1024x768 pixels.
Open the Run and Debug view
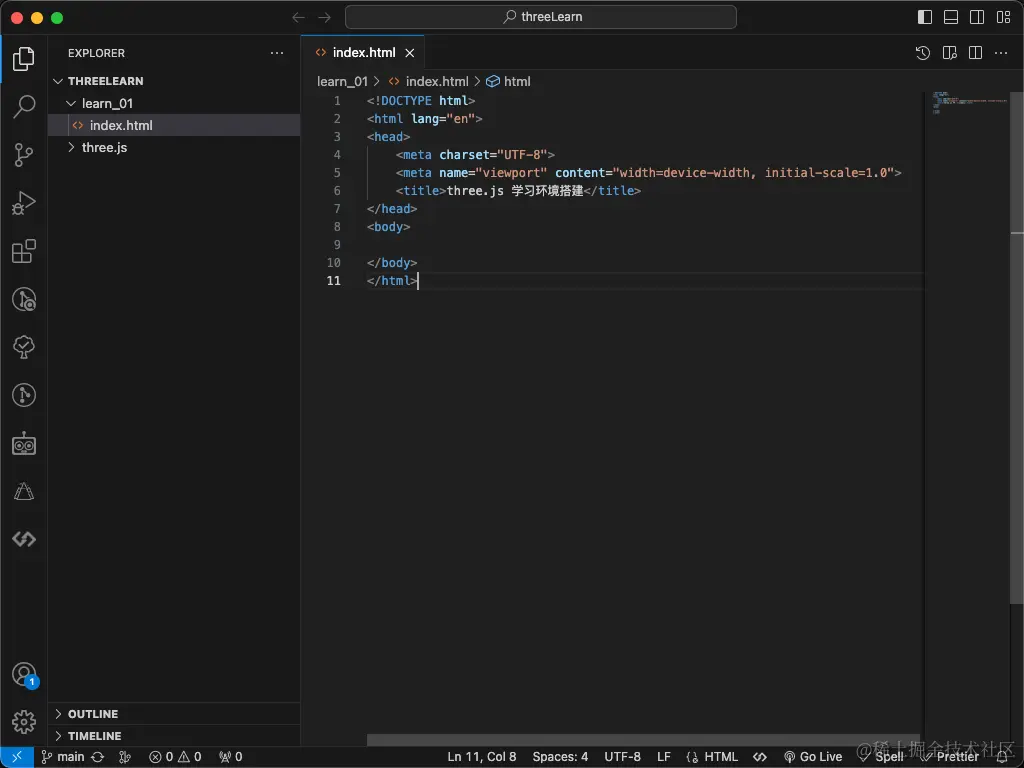24,203
